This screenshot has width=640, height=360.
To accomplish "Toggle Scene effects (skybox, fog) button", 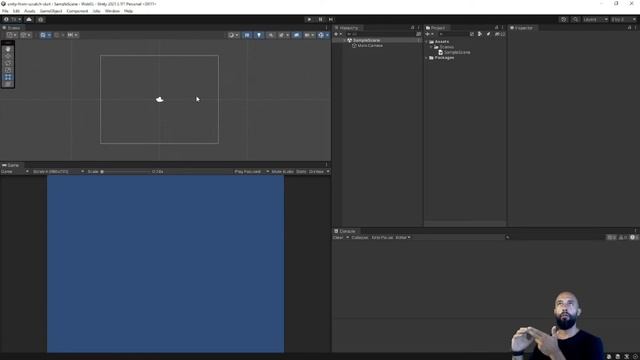I will point(283,35).
